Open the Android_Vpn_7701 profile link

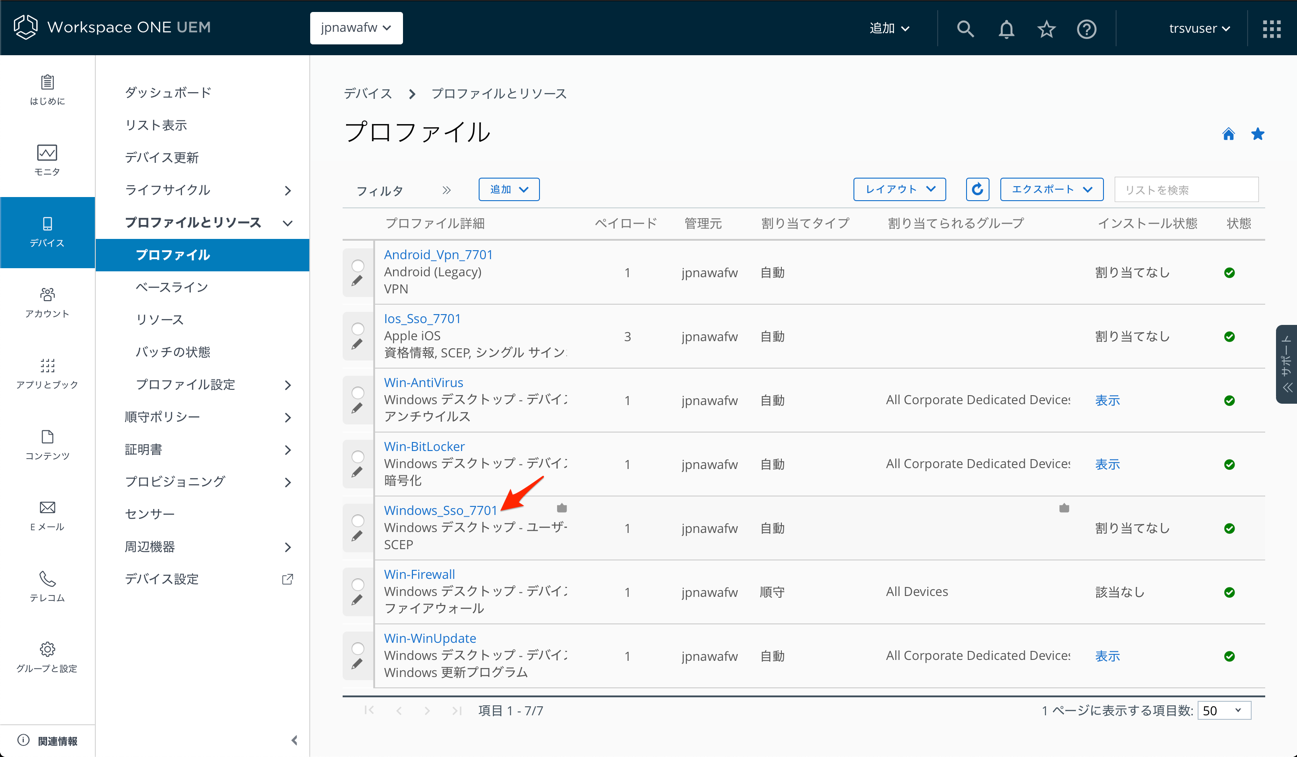[x=439, y=254]
